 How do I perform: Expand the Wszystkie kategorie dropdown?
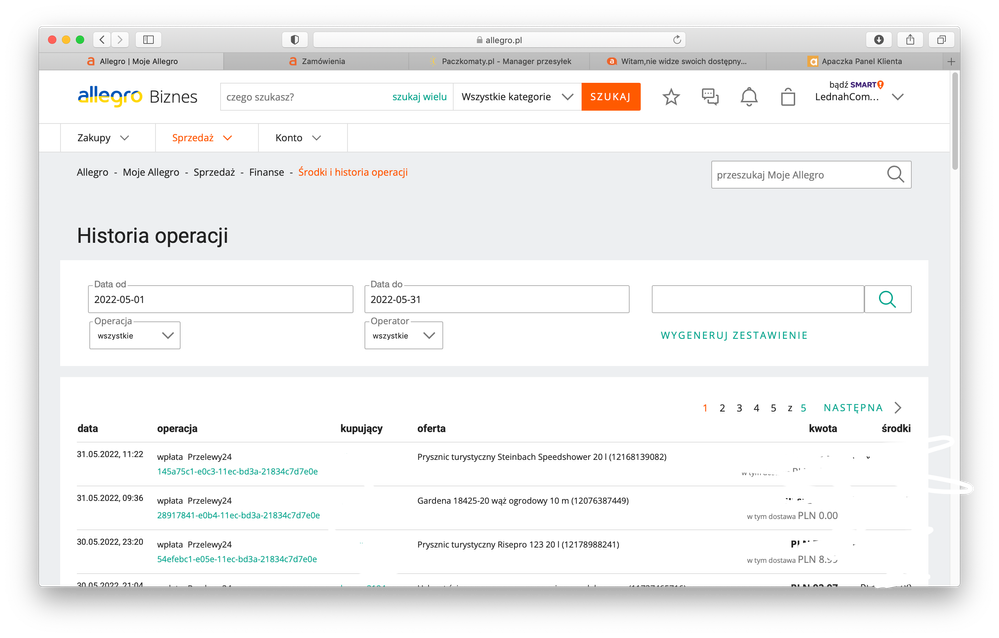click(517, 97)
